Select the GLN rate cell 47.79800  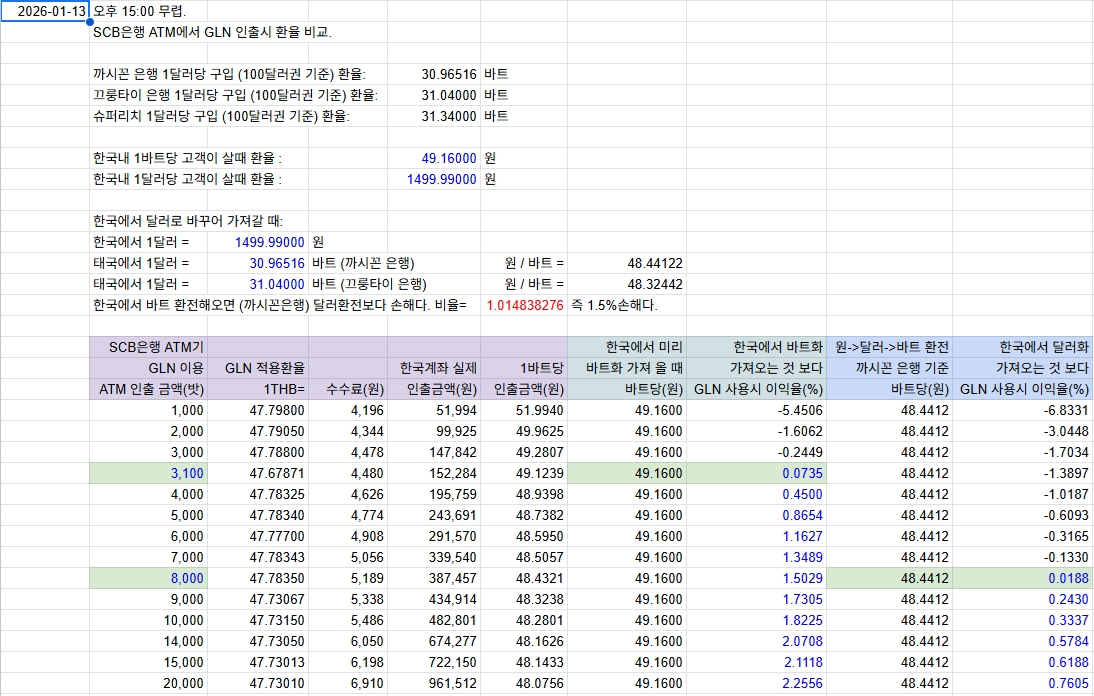tap(258, 410)
